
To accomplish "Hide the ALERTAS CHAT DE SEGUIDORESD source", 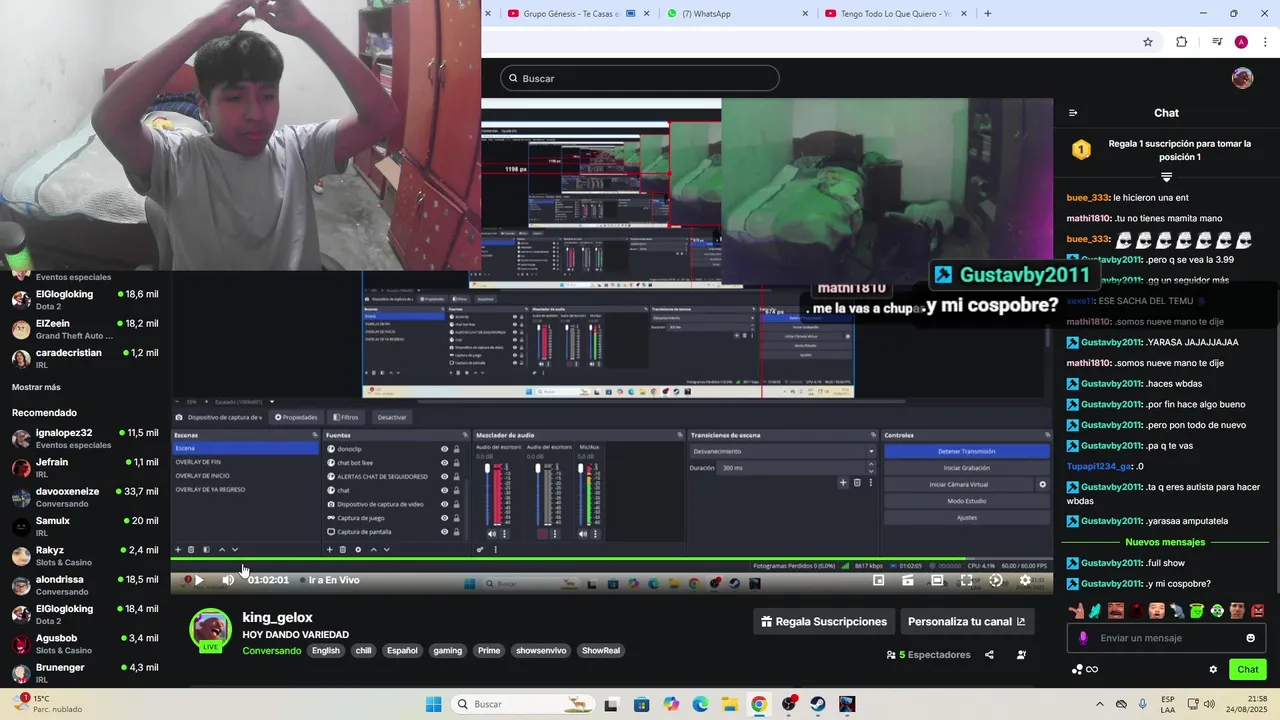I will (x=444, y=476).
